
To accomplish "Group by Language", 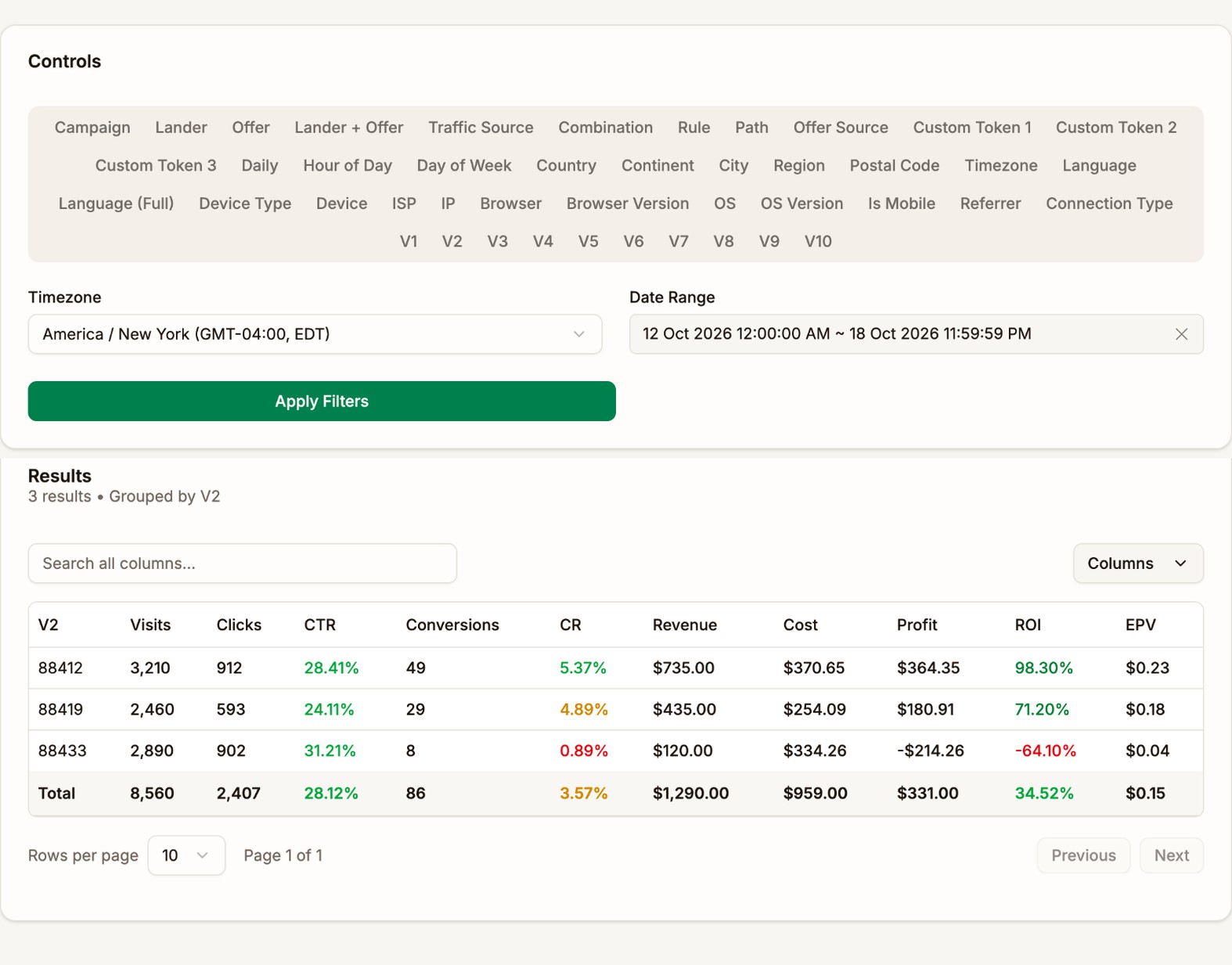I will 1099,166.
